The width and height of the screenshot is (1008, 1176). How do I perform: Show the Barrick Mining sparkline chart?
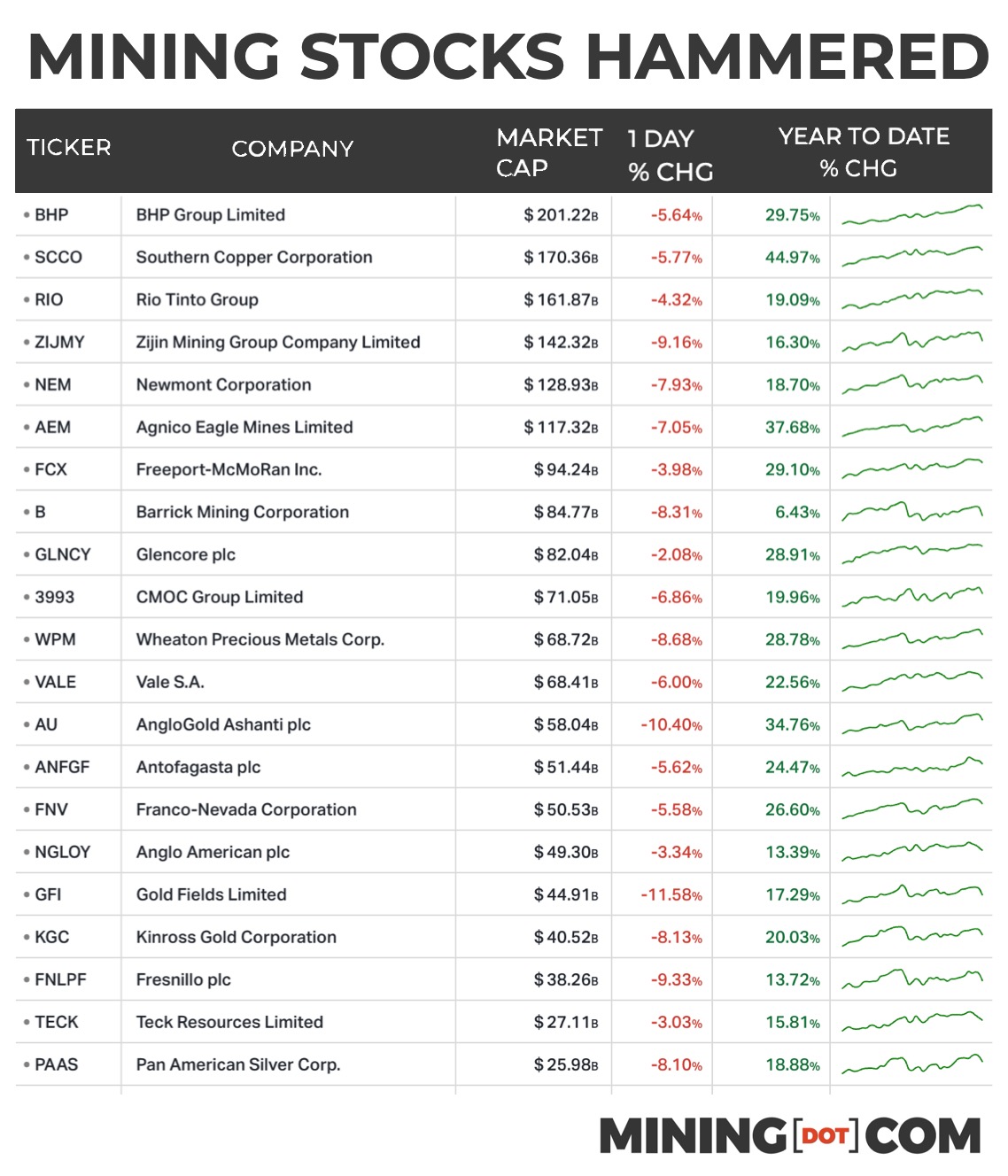[x=911, y=512]
